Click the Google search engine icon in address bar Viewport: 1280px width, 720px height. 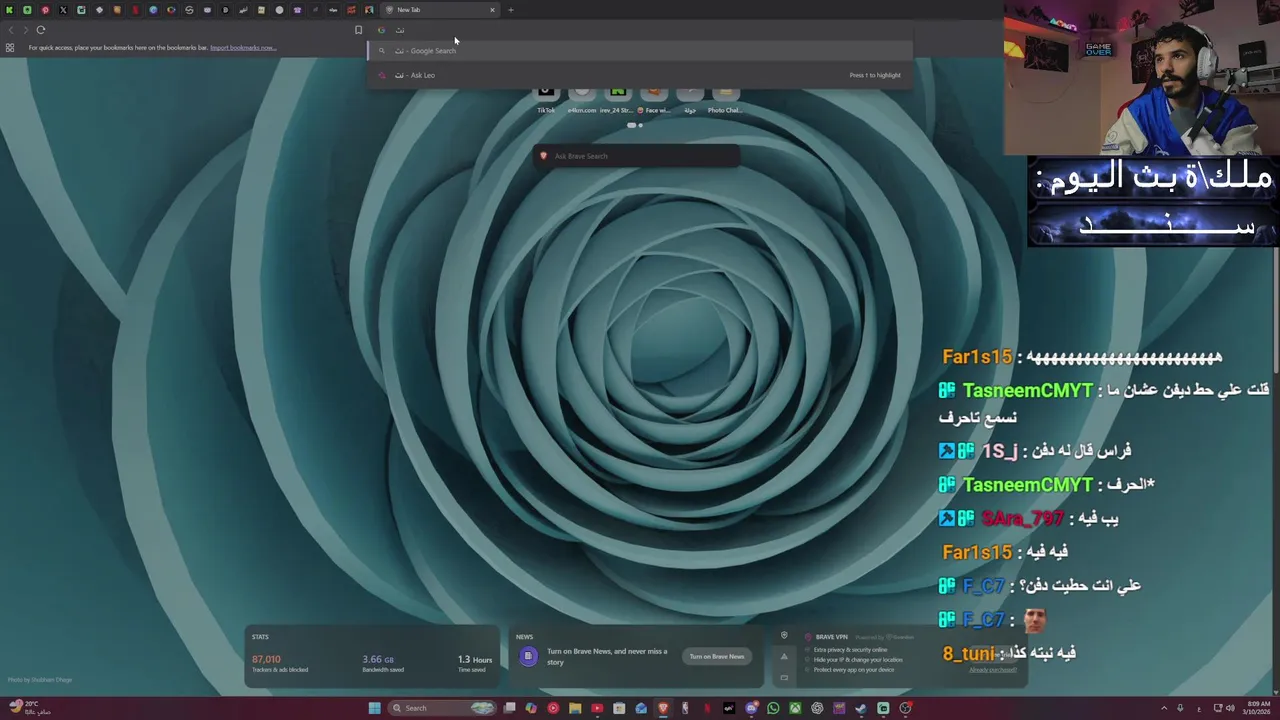381,30
